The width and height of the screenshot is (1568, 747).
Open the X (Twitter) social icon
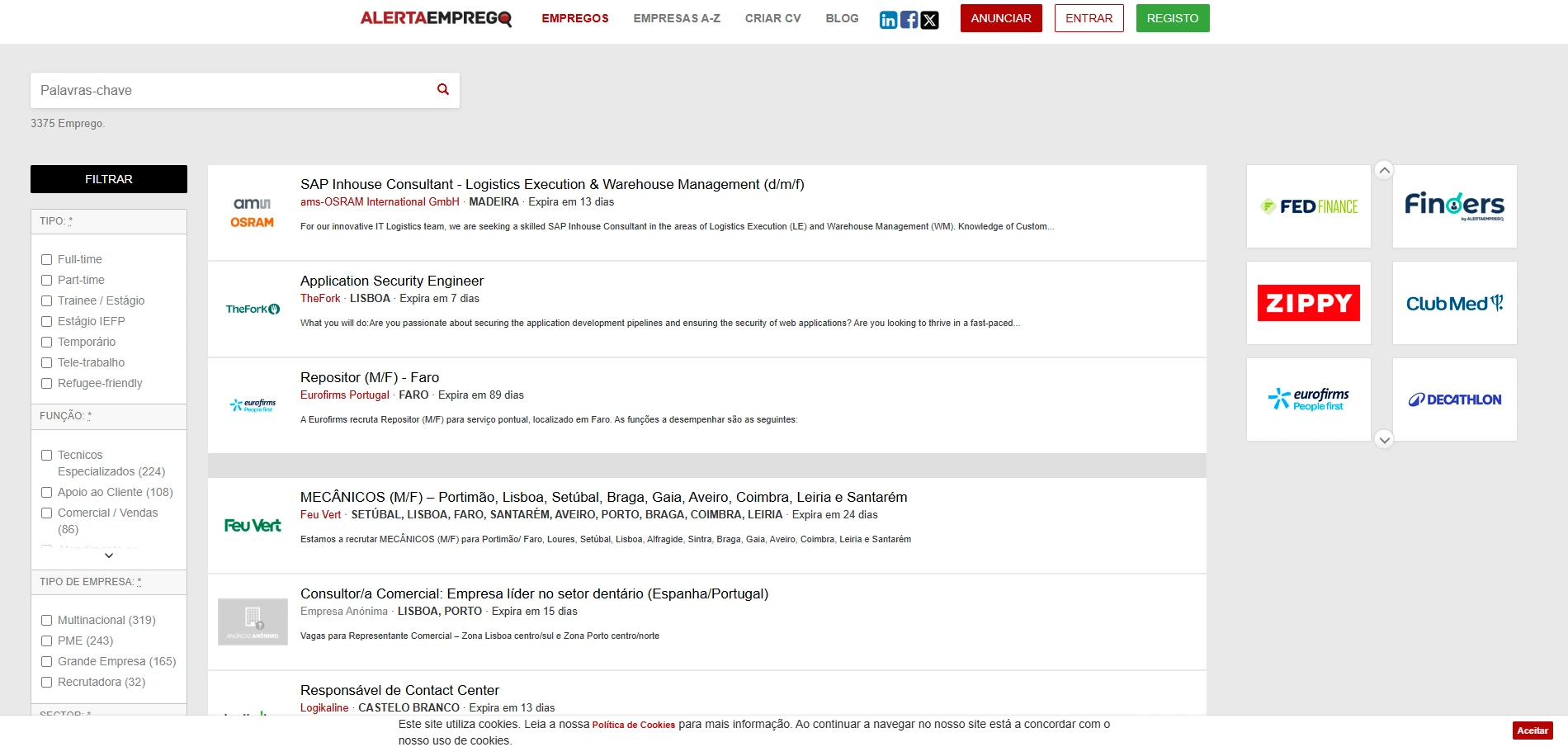(929, 20)
